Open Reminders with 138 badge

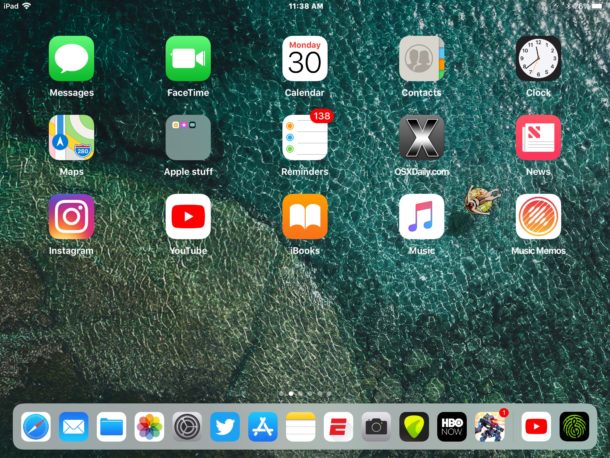[305, 137]
